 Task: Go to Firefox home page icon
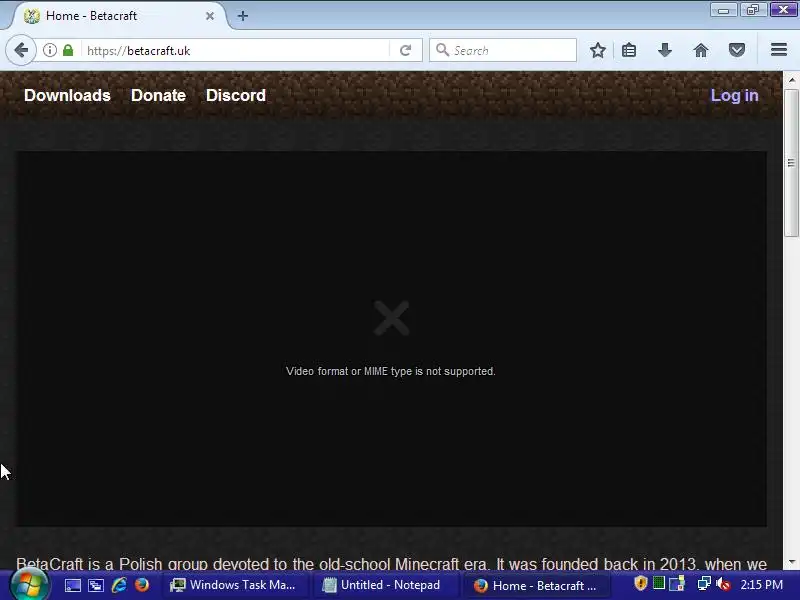701,50
